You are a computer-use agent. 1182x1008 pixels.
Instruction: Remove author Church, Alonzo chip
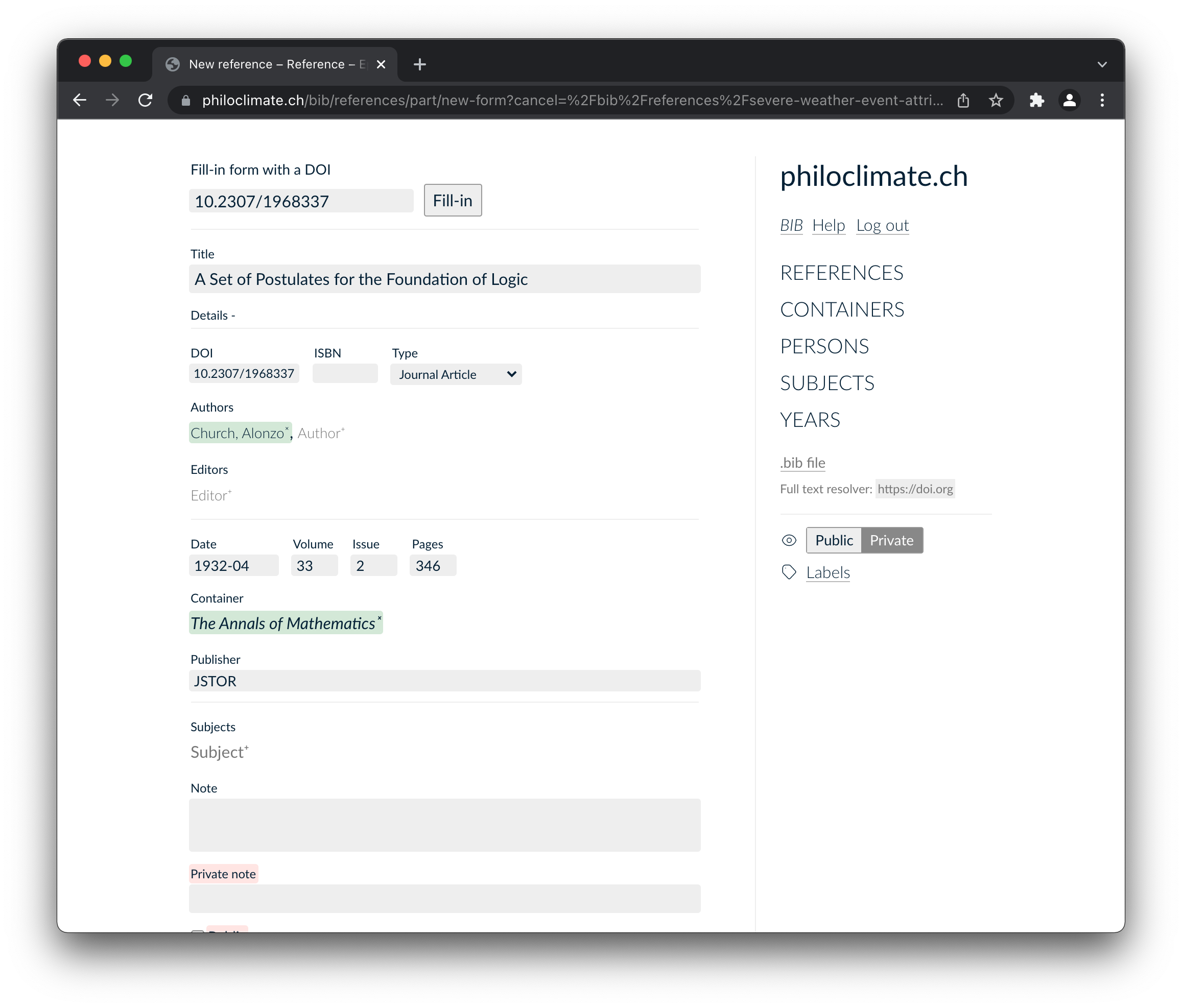(287, 429)
